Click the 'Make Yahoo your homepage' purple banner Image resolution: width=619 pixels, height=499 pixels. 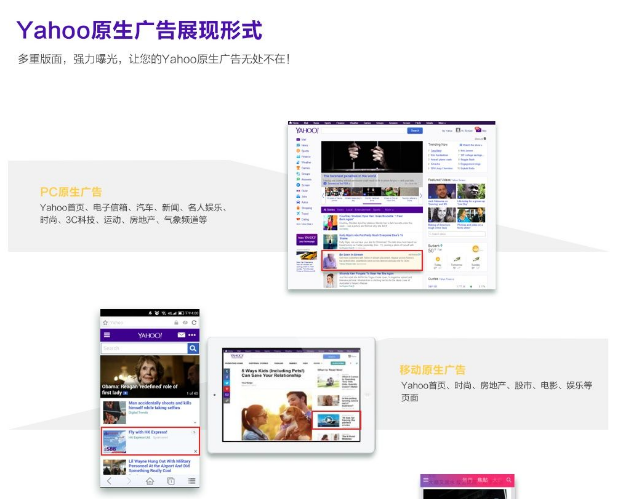307,239
